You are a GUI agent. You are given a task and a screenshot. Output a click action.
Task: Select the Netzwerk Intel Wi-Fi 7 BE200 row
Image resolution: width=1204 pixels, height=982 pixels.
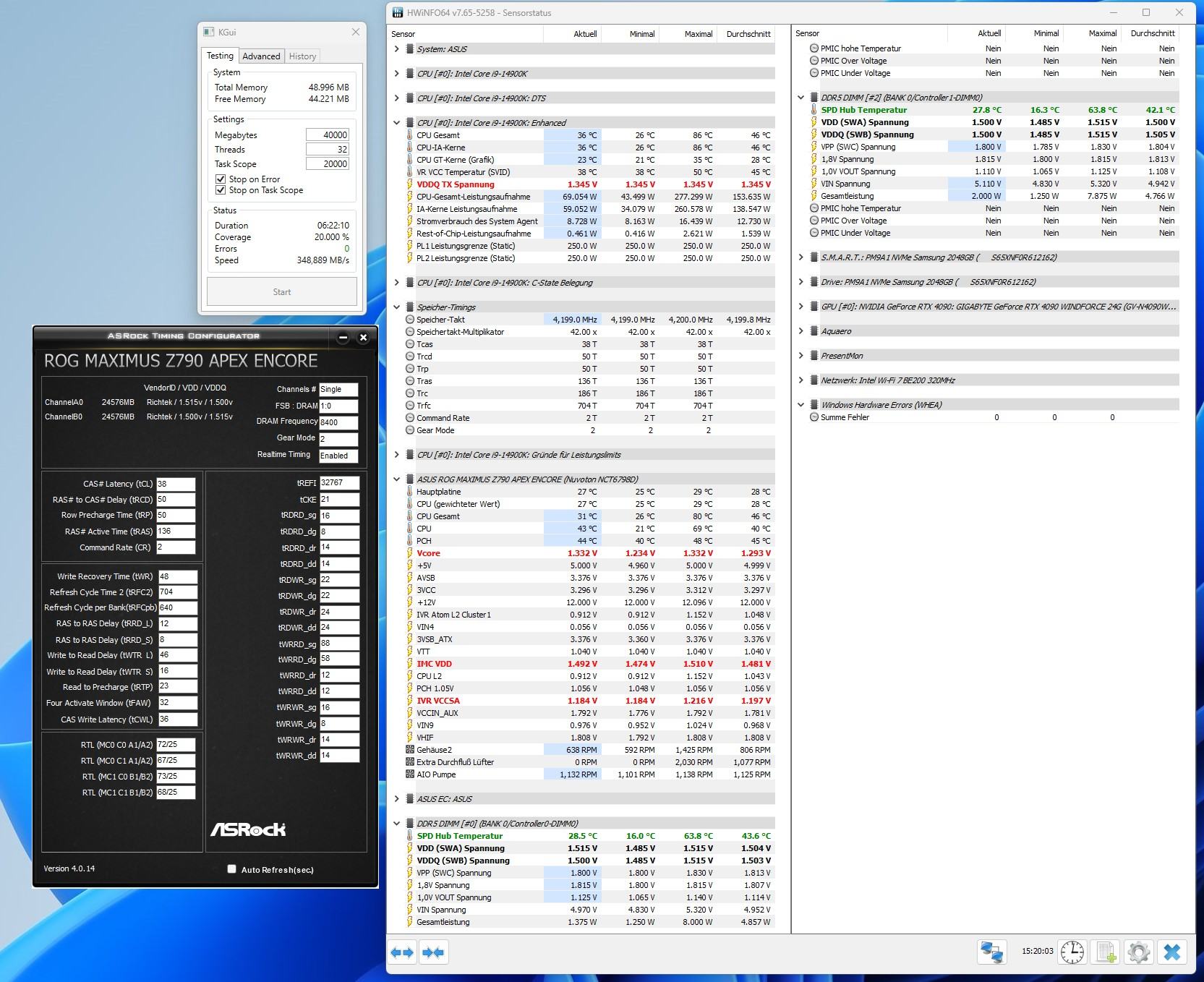pos(993,380)
